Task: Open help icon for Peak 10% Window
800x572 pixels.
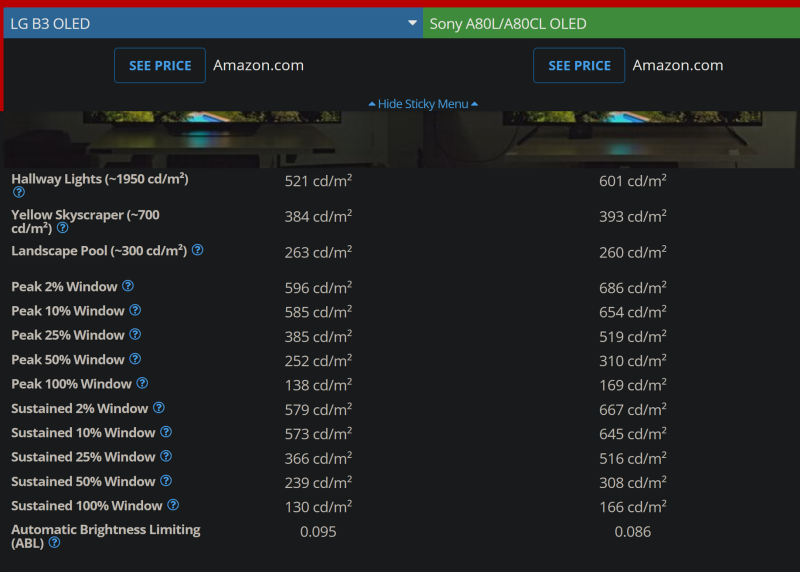Action: point(135,310)
